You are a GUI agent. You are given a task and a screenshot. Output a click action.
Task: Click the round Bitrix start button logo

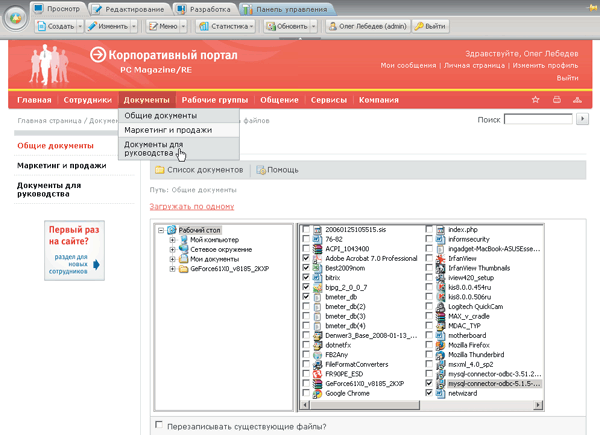tap(16, 18)
